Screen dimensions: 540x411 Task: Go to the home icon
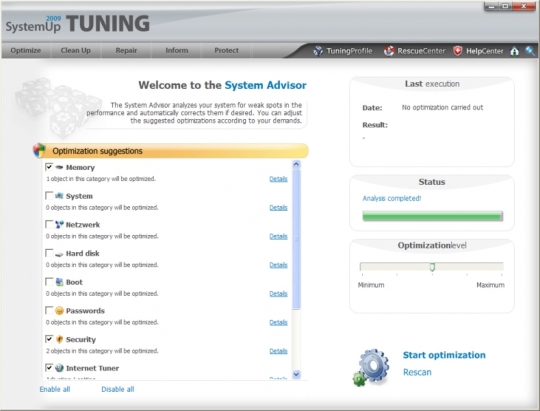point(515,51)
